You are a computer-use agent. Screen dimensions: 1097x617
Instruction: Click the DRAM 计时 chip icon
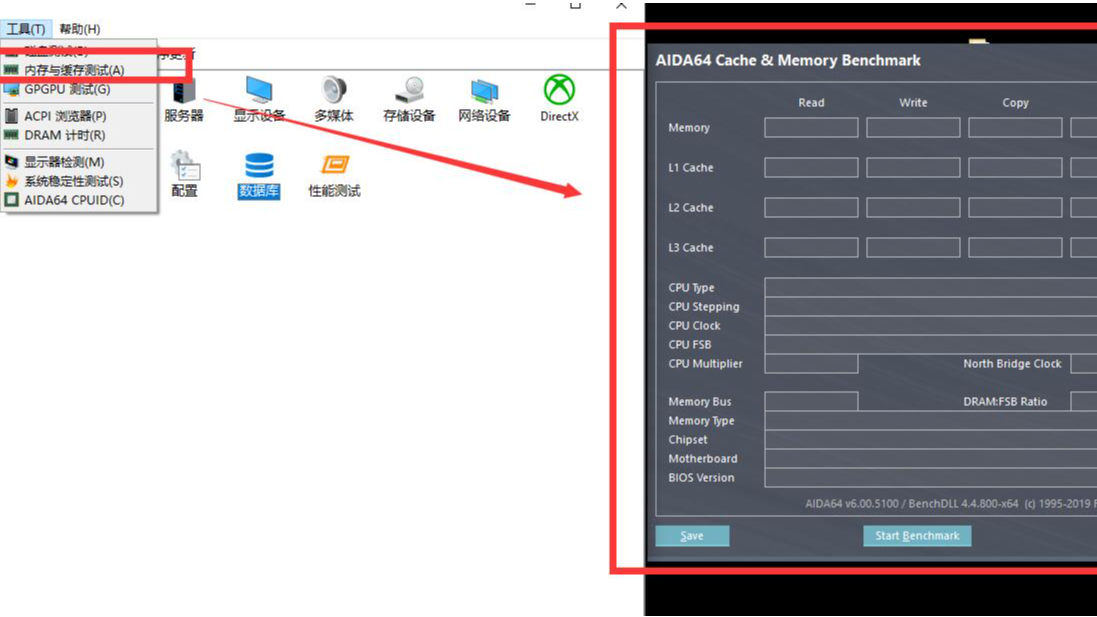coord(11,135)
